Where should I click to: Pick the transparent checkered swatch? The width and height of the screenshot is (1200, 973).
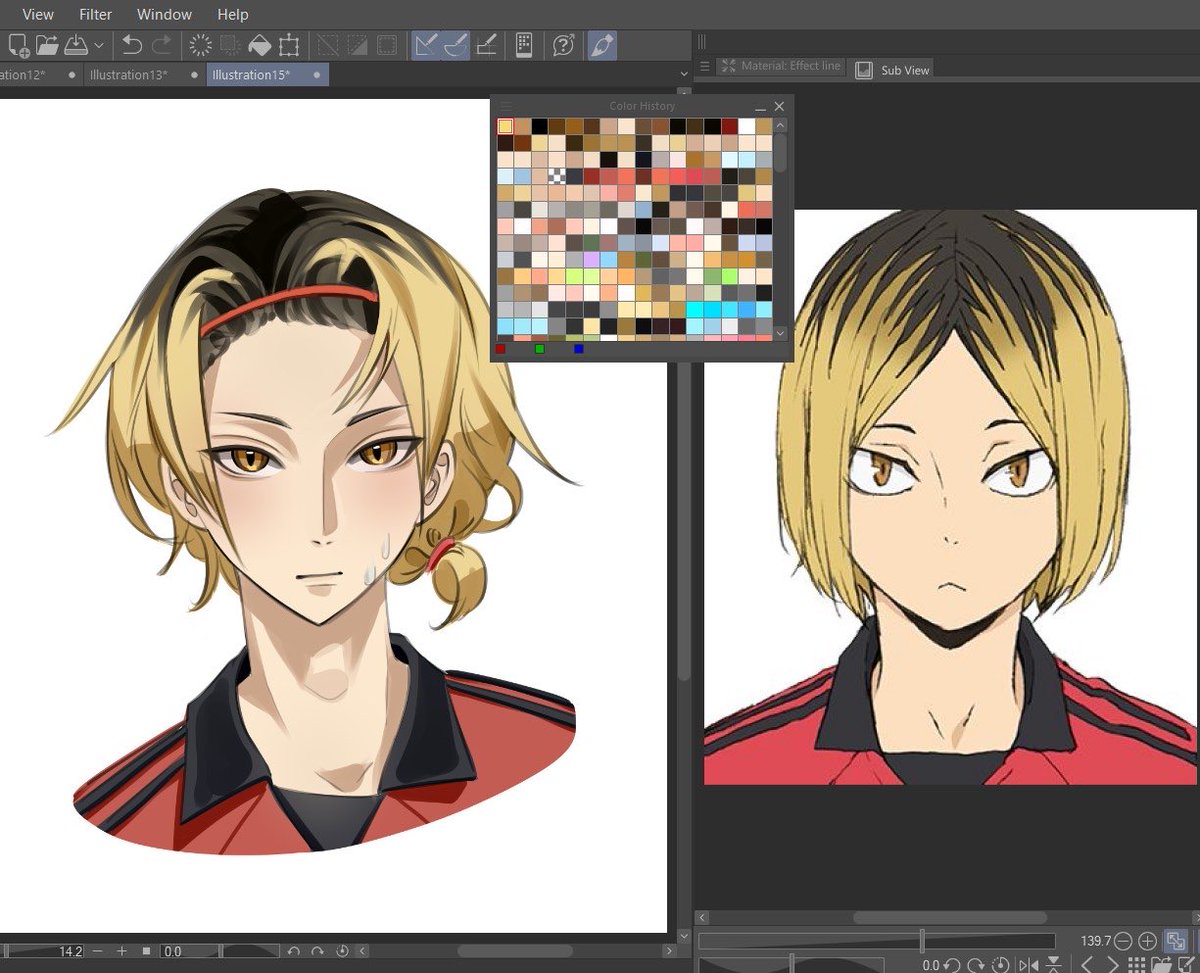557,176
